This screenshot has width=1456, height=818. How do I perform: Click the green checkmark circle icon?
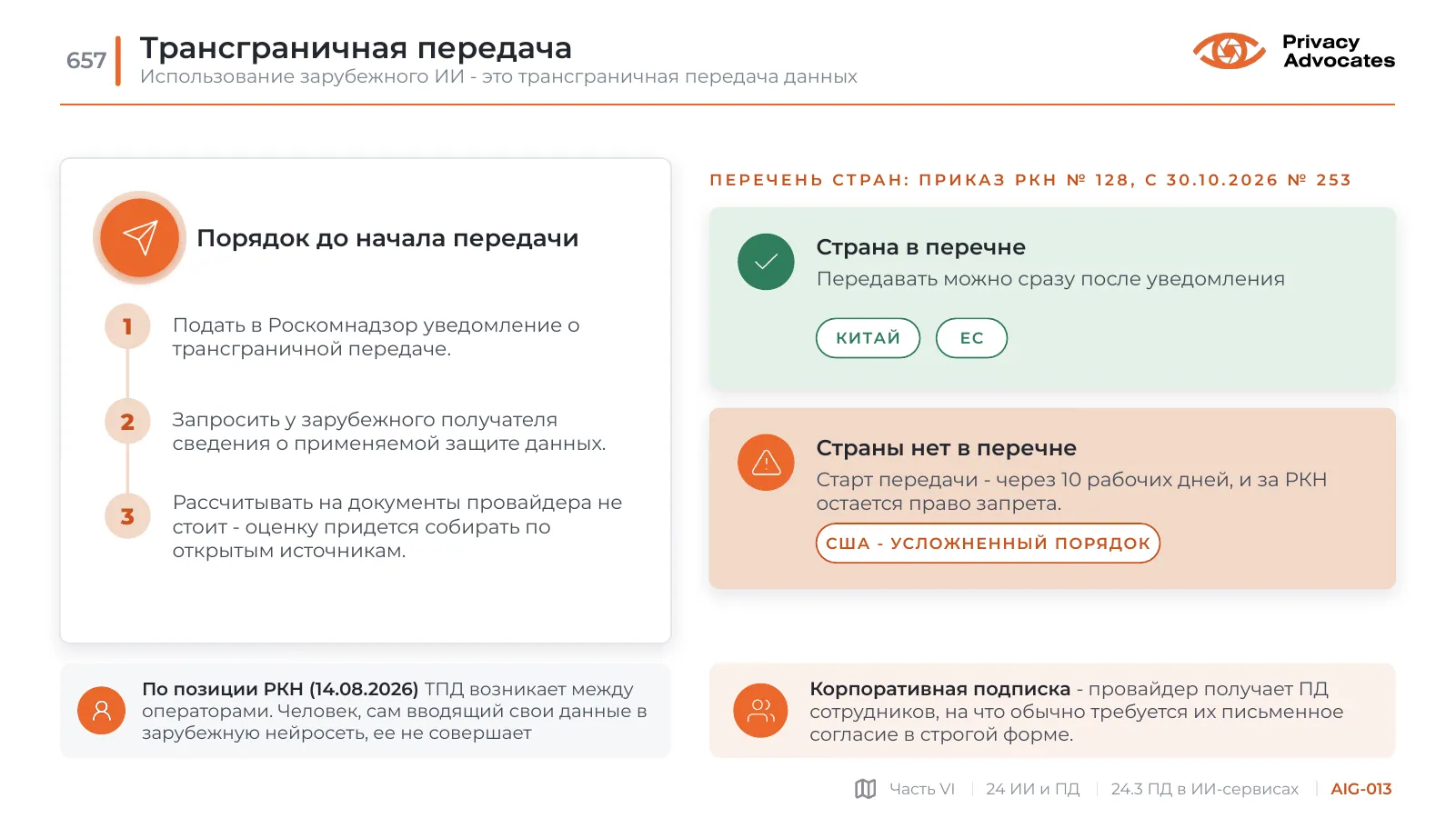coord(766,262)
